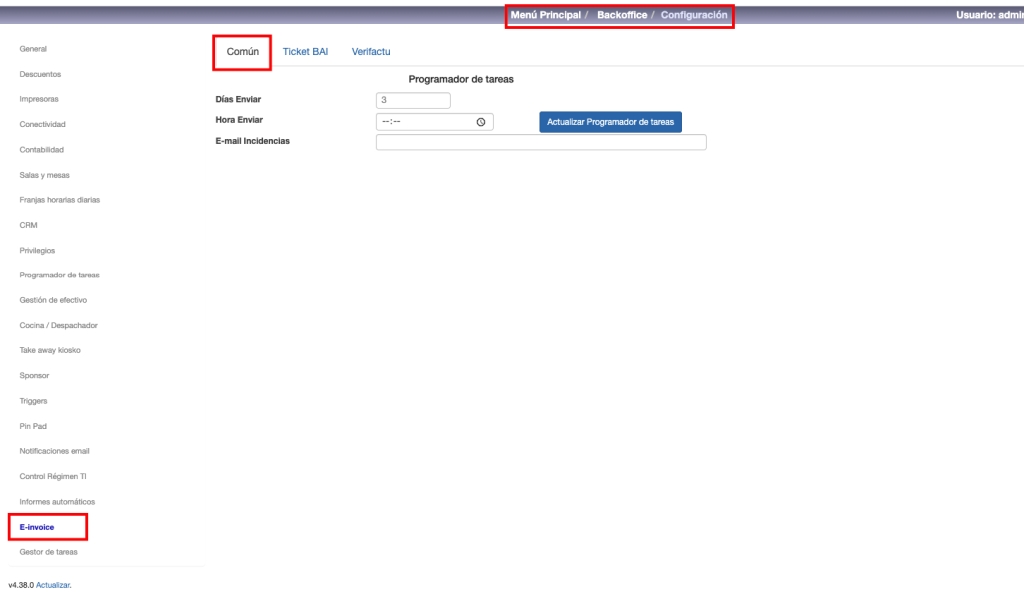Screen dimensions: 1024x599
Task: Select the Común tab
Action: tap(243, 51)
